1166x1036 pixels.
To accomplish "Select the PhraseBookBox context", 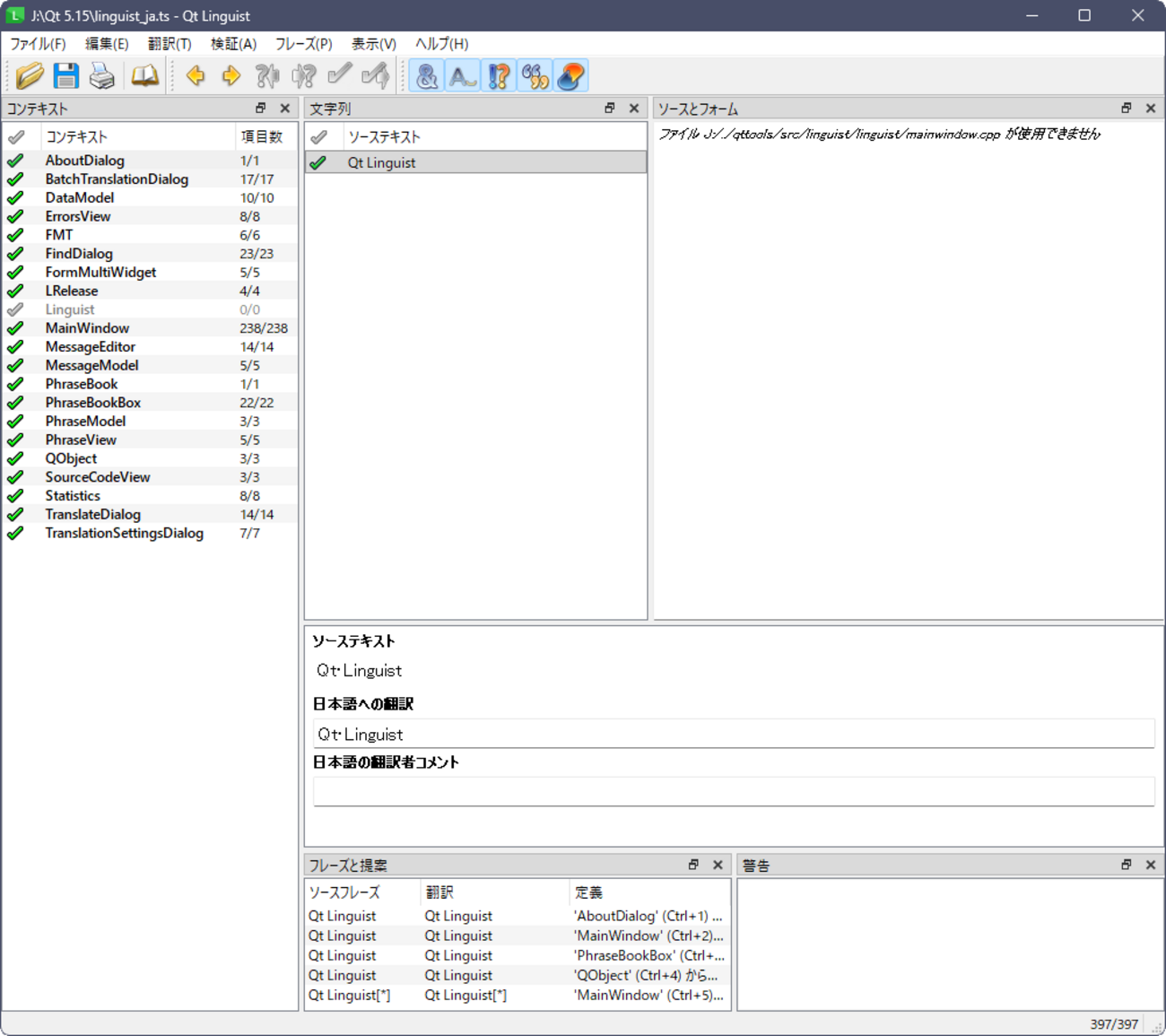I will 150,403.
